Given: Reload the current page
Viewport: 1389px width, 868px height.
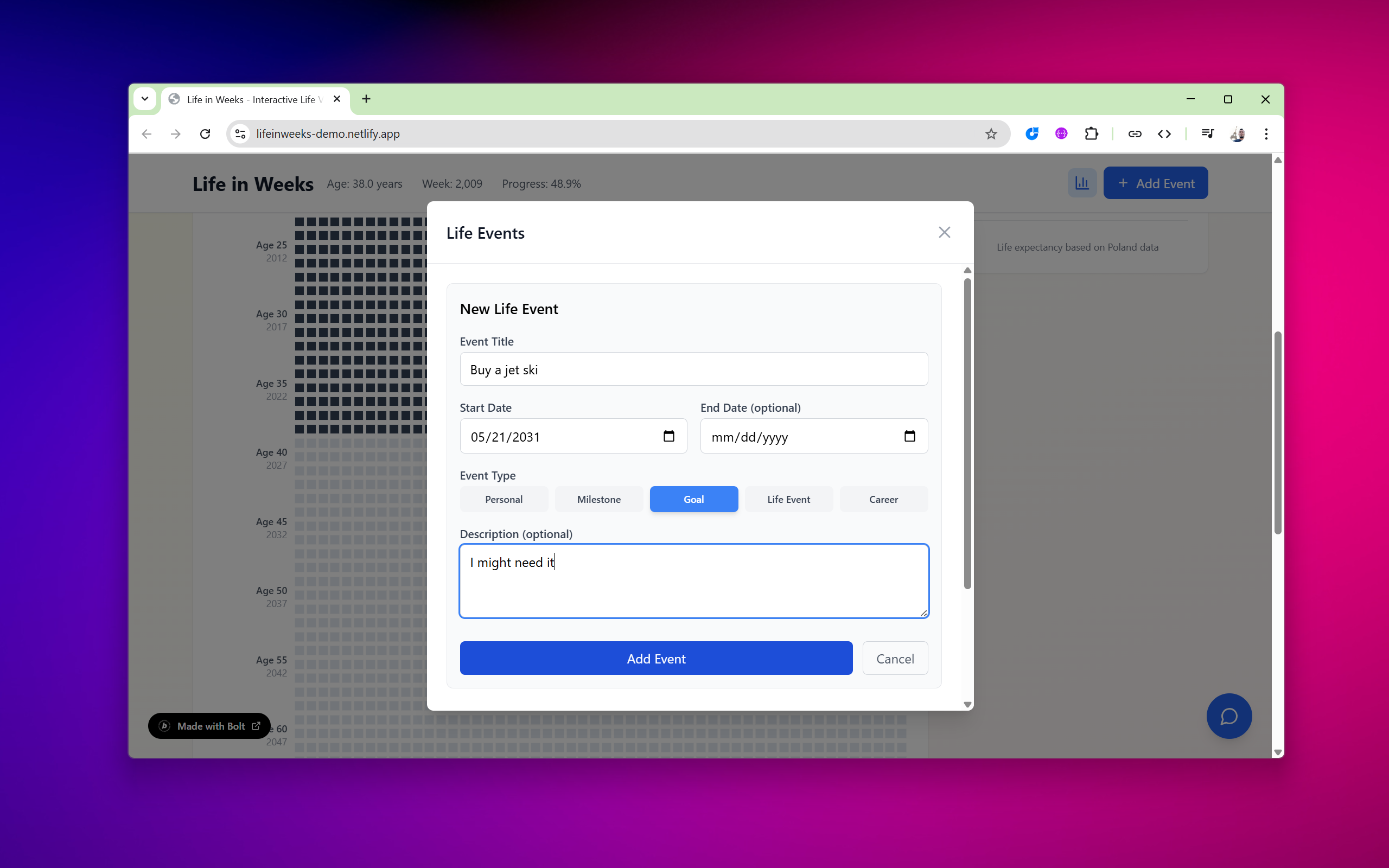Looking at the screenshot, I should tap(205, 134).
